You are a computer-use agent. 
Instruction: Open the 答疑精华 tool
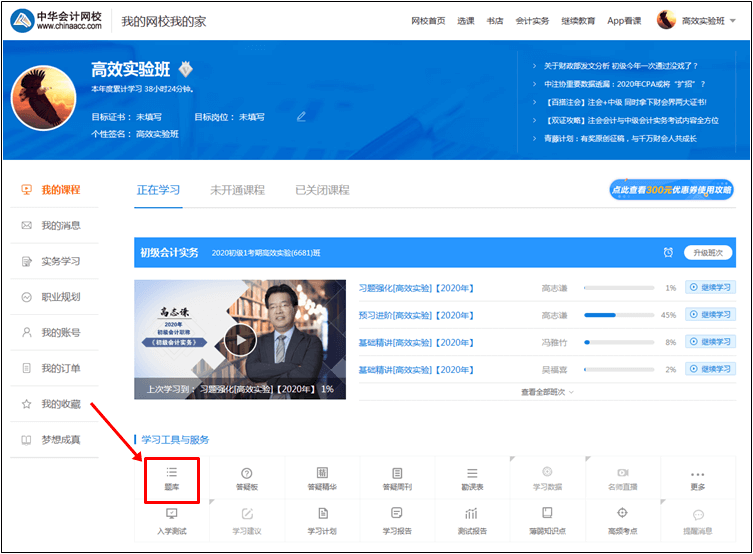pos(322,479)
